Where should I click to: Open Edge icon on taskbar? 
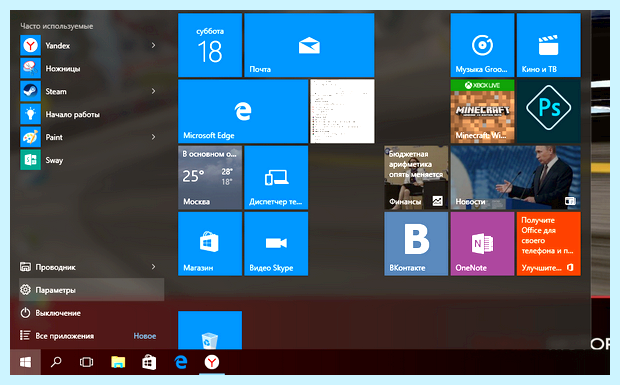(x=181, y=362)
